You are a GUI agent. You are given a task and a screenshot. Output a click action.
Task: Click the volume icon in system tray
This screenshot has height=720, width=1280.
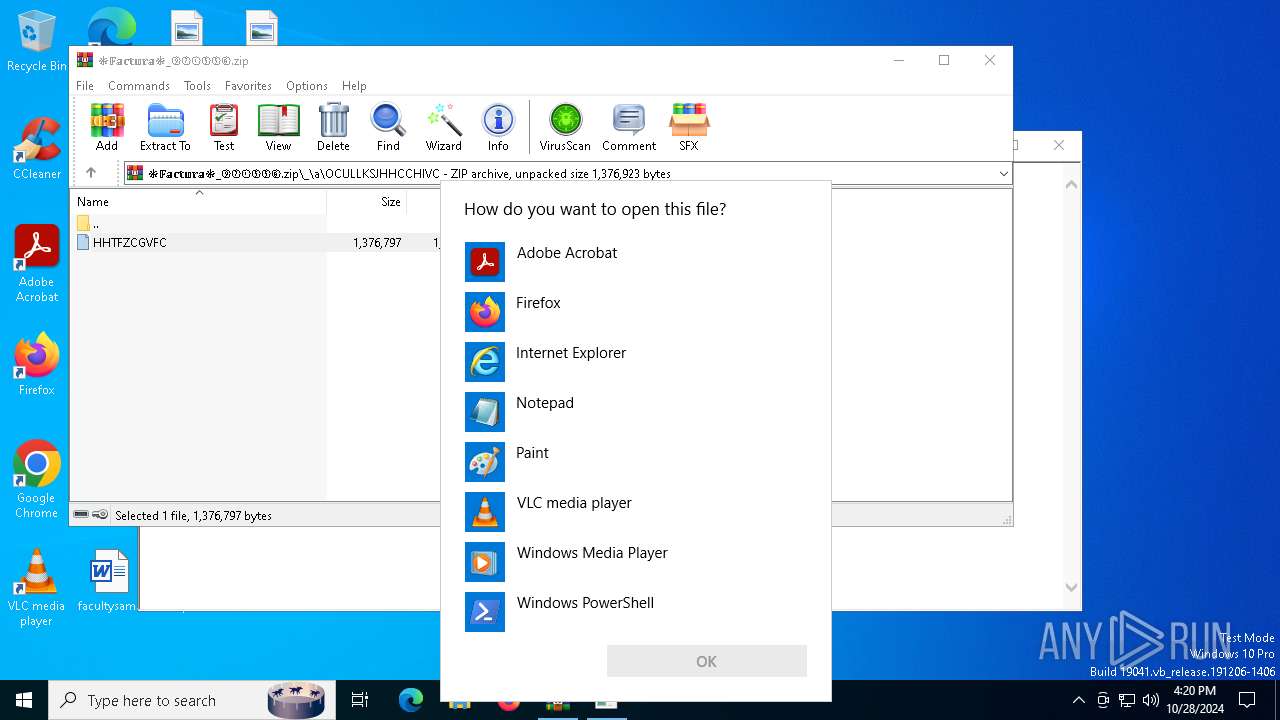click(x=1150, y=700)
